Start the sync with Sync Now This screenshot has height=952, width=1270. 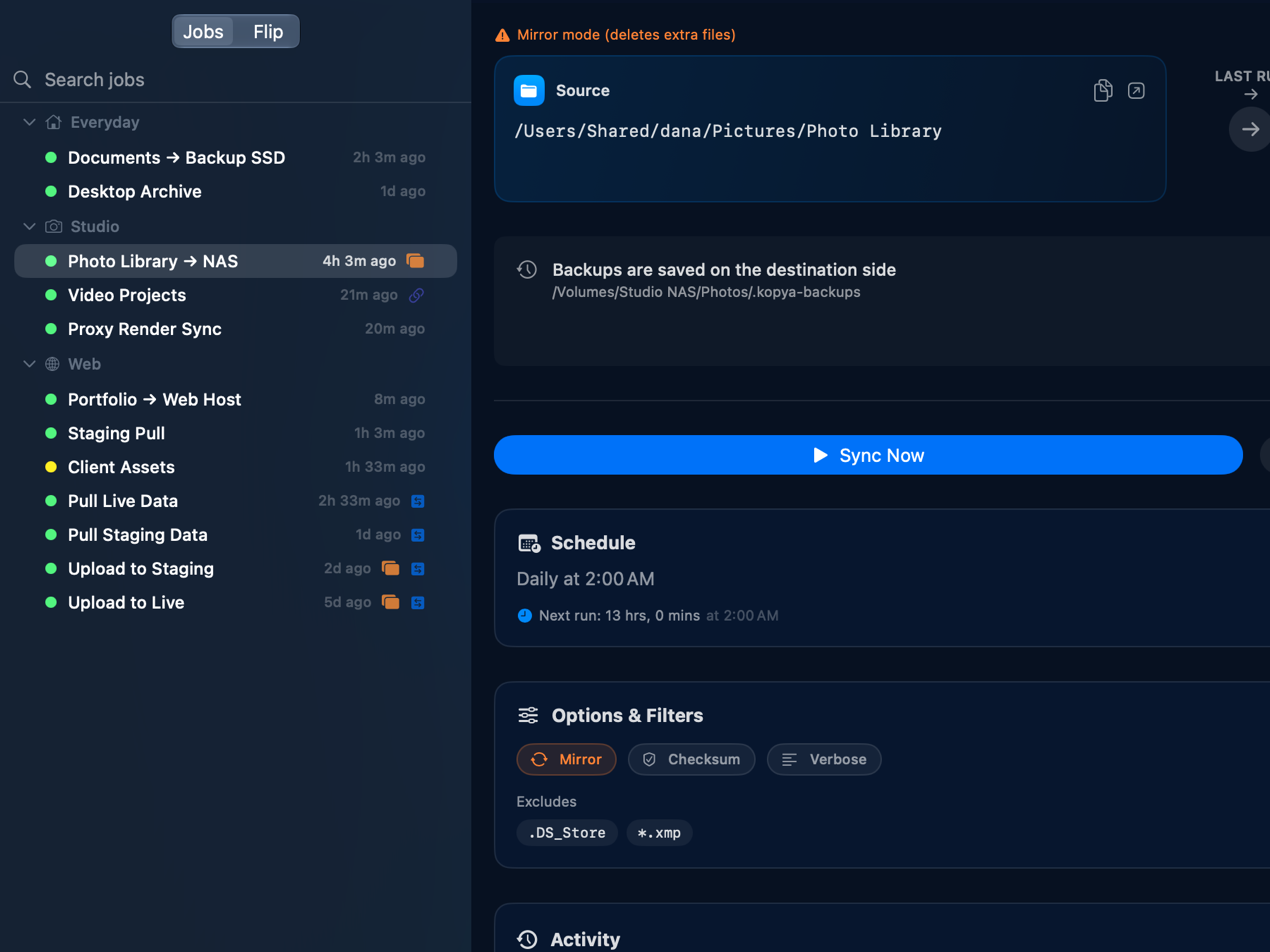click(868, 455)
